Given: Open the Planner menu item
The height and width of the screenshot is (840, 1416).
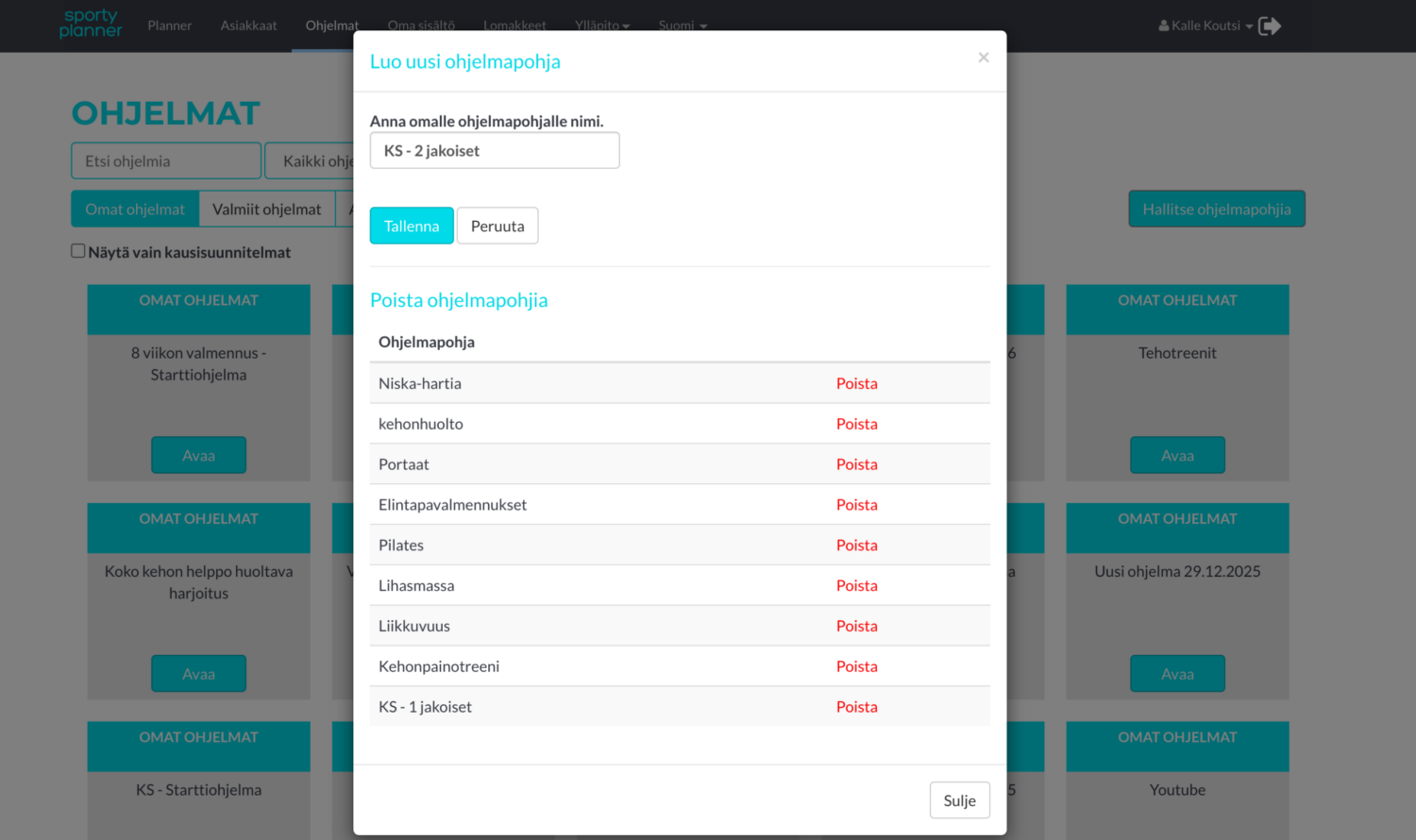Looking at the screenshot, I should [170, 25].
